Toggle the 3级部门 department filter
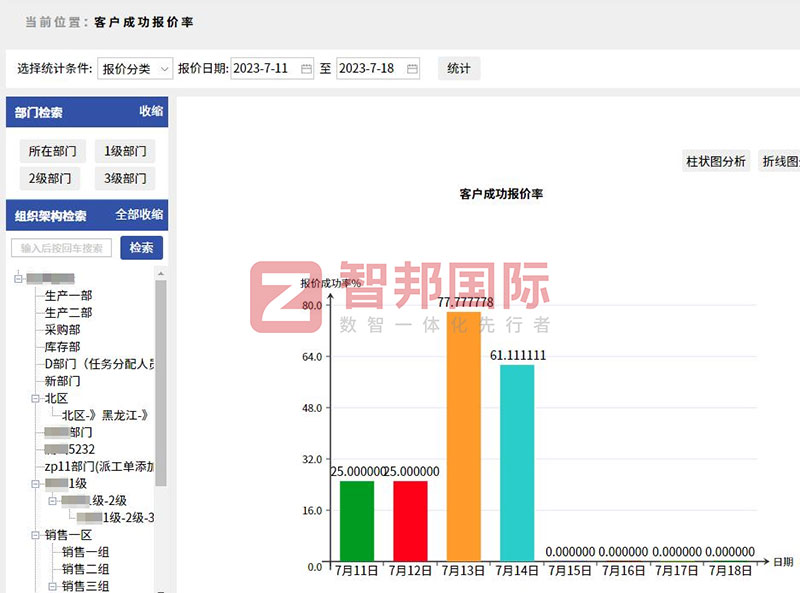Screen dimensions: 800x593 tap(124, 178)
